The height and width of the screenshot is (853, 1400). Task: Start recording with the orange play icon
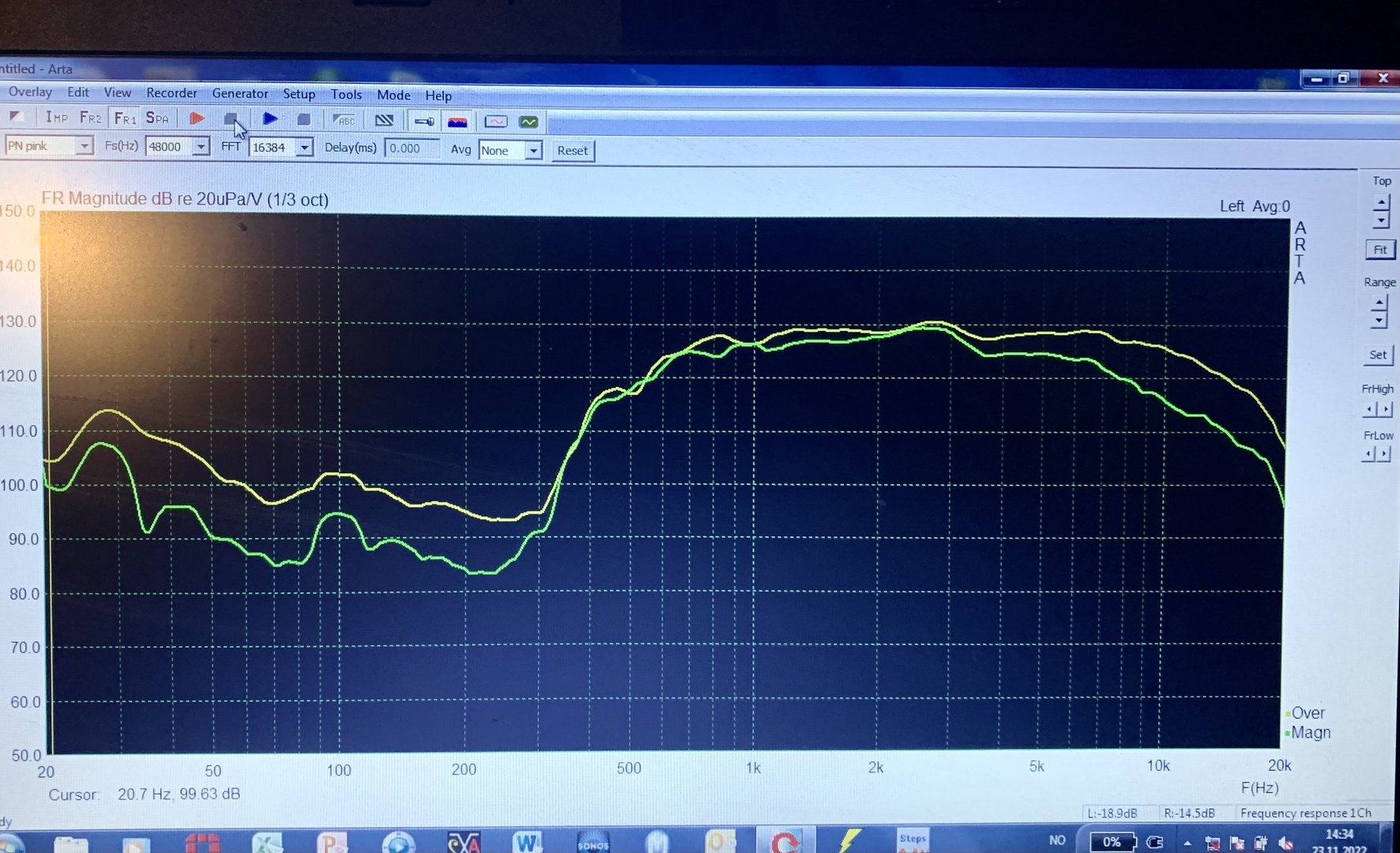pos(197,118)
